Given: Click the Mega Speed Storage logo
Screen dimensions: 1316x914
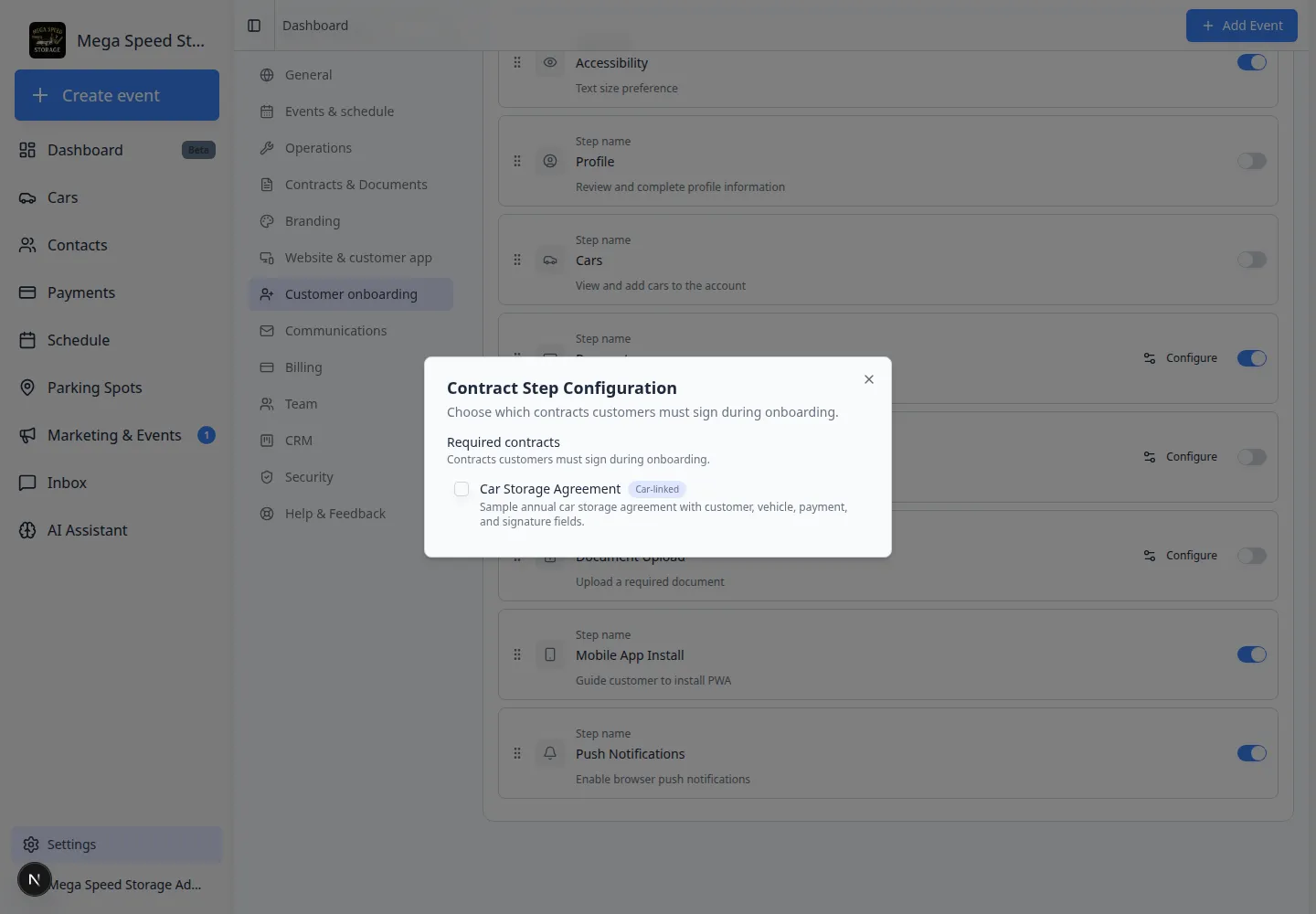Looking at the screenshot, I should click(48, 40).
